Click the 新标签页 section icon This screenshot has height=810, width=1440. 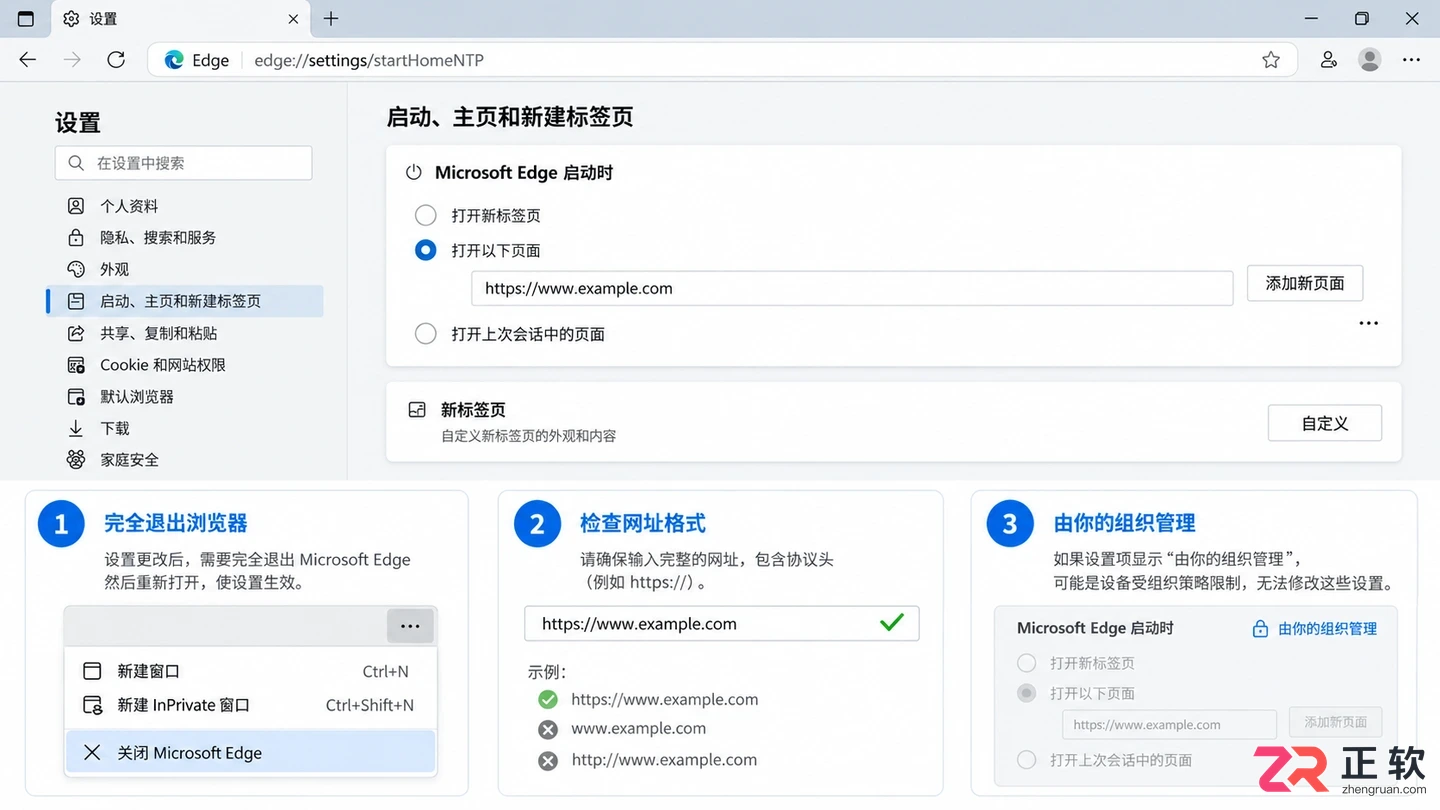coord(417,410)
